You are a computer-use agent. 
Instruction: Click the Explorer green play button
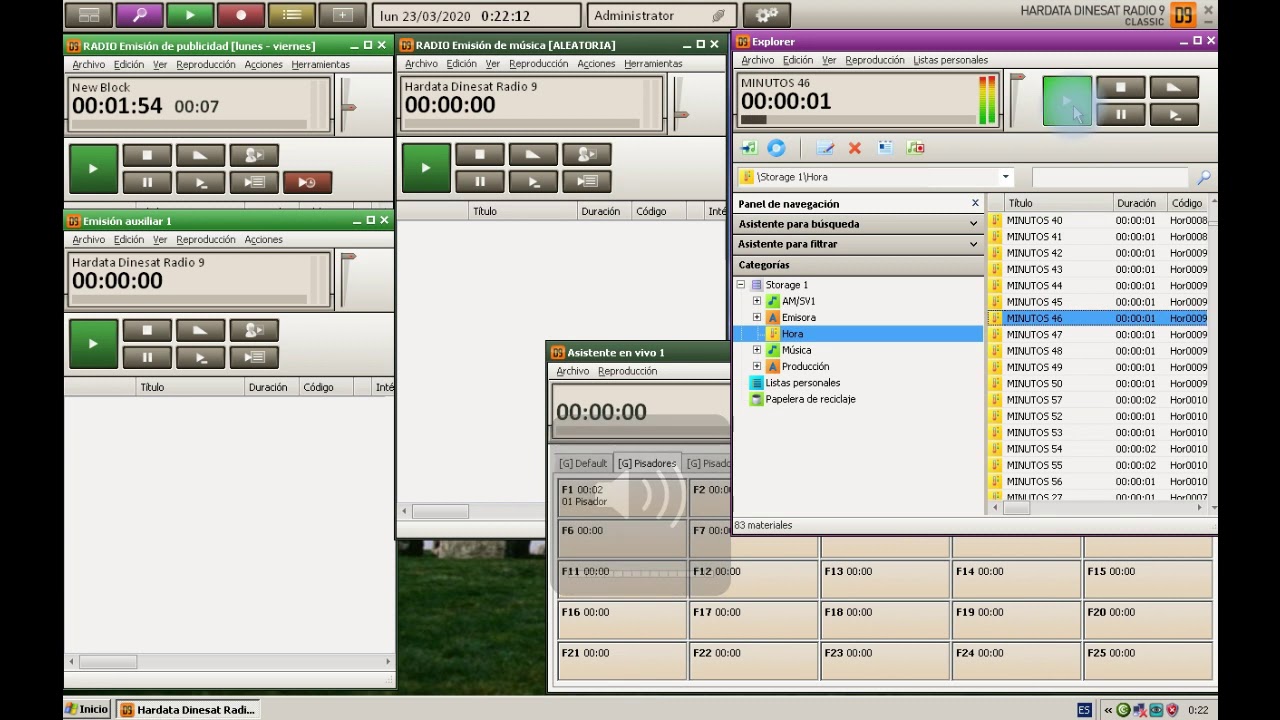[x=1067, y=101]
